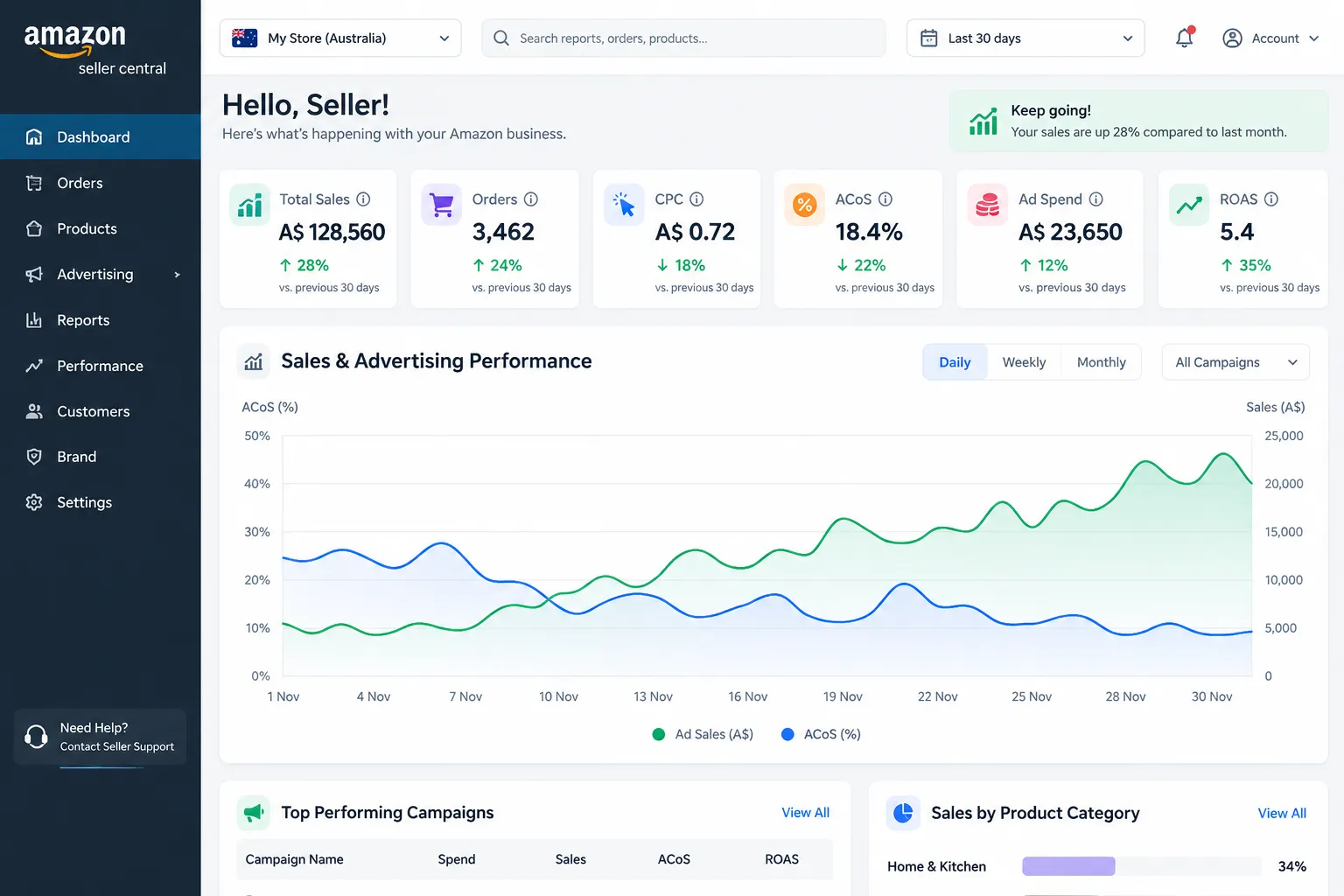1344x896 pixels.
Task: Select the Daily chart view
Action: [955, 362]
